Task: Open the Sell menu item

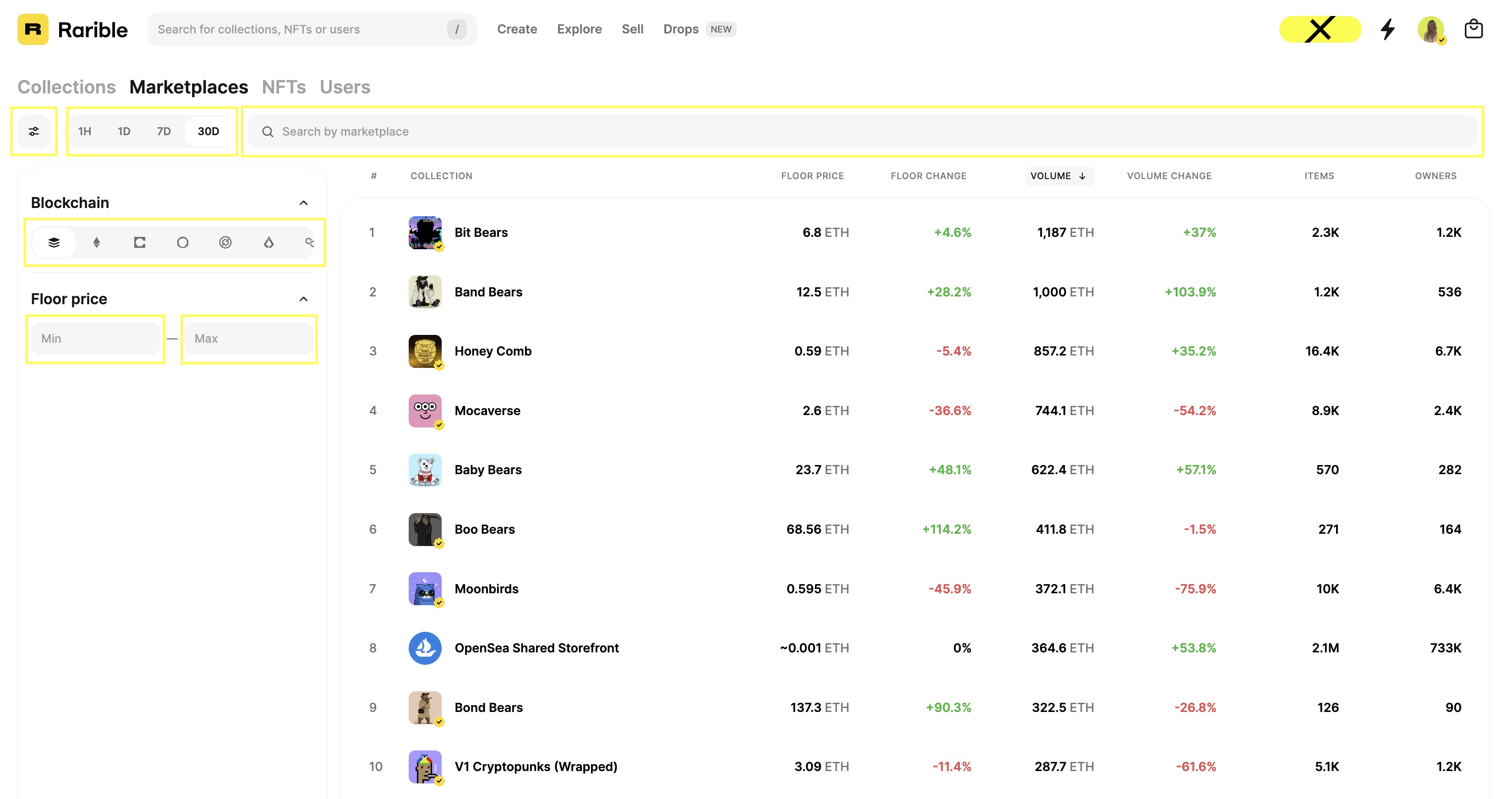Action: click(x=632, y=29)
